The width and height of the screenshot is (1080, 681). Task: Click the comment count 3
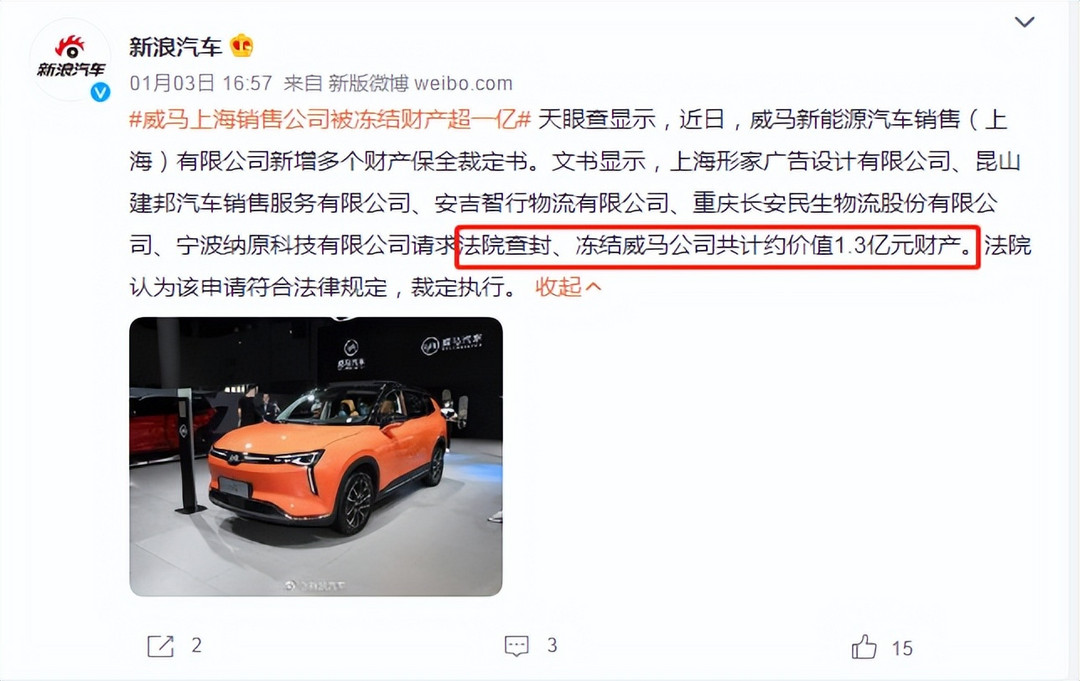click(x=552, y=645)
